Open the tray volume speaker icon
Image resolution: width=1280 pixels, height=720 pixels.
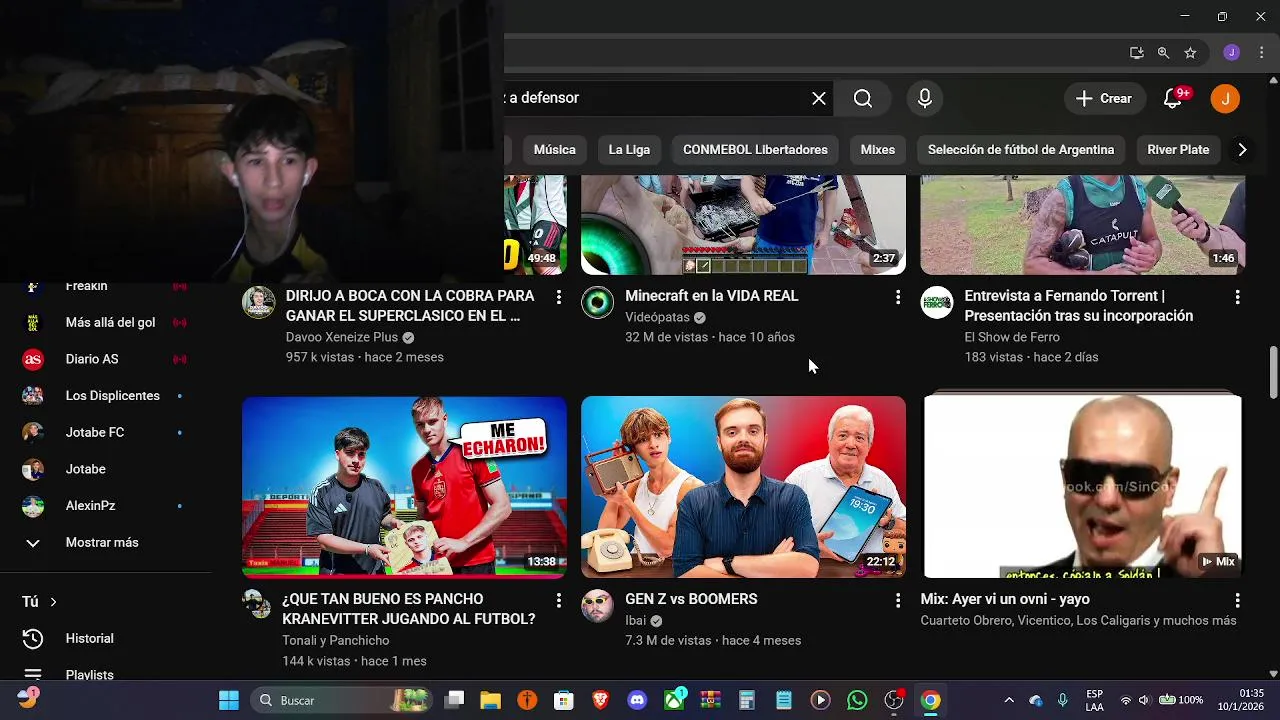pyautogui.click(x=1144, y=700)
